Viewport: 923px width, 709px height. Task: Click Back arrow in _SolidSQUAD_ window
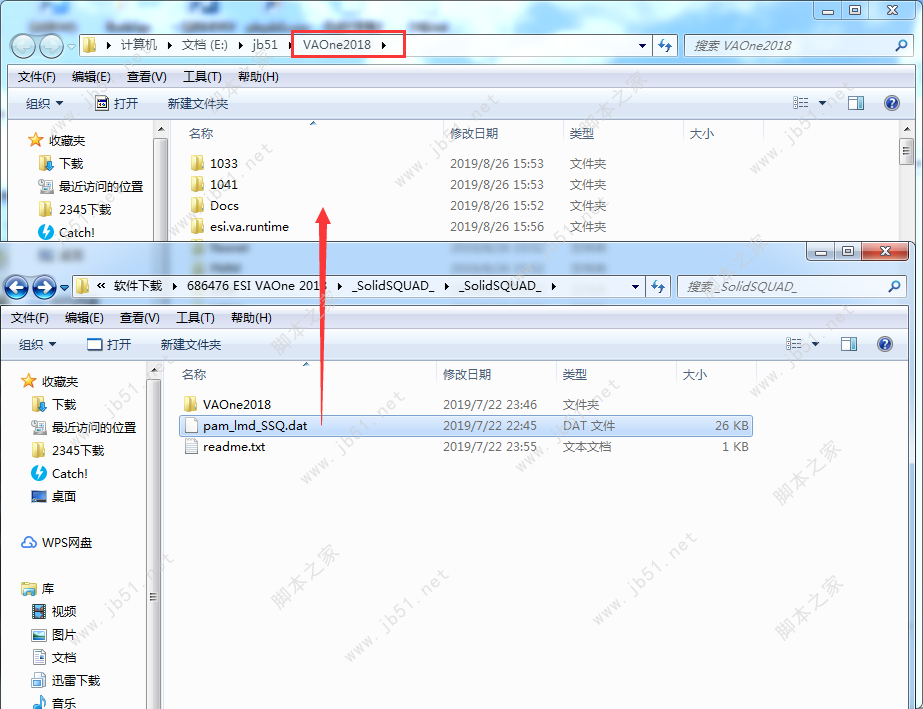point(16,287)
